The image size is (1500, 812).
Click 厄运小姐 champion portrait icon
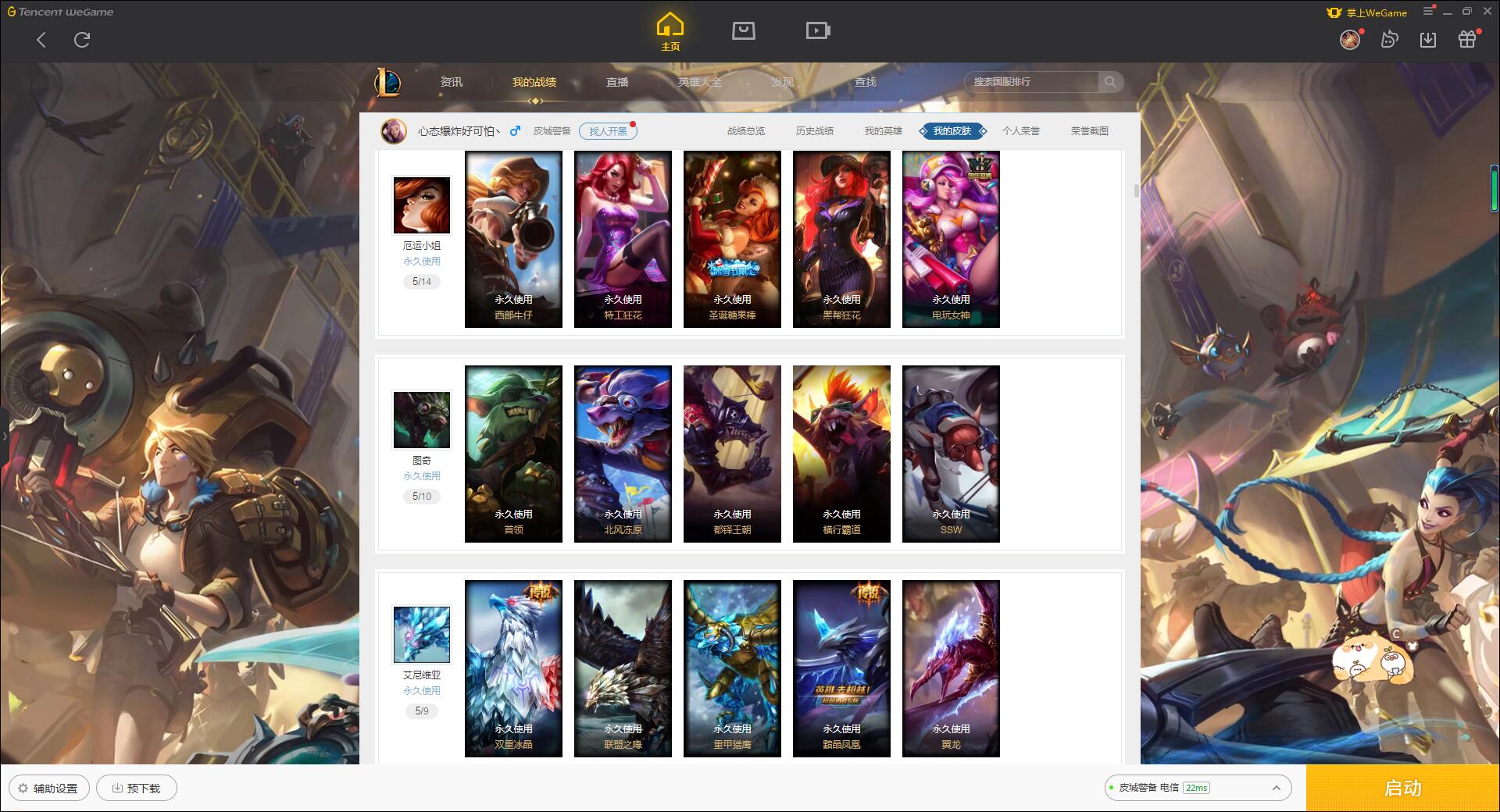point(422,205)
